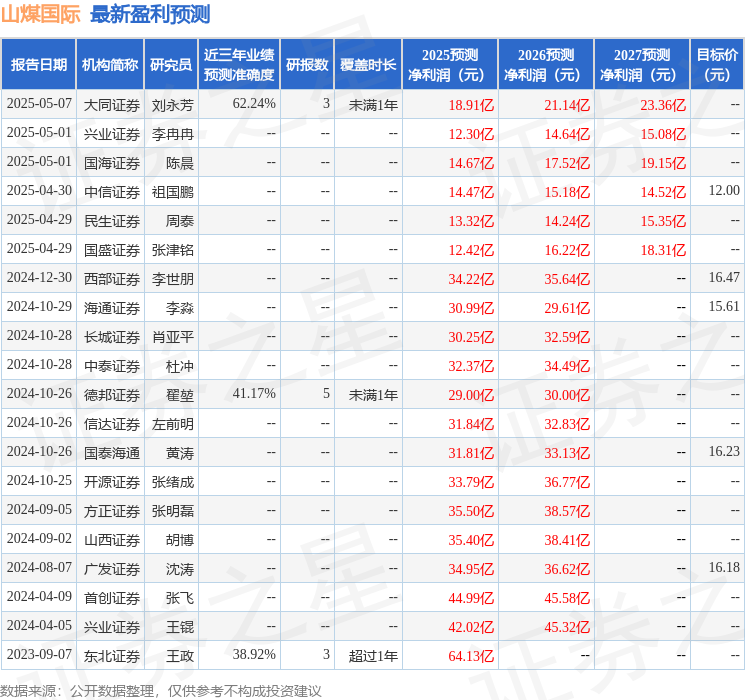Screen dimensions: 745x700
Task: Click the 44.99亿 profit forecast
Action: (x=471, y=598)
